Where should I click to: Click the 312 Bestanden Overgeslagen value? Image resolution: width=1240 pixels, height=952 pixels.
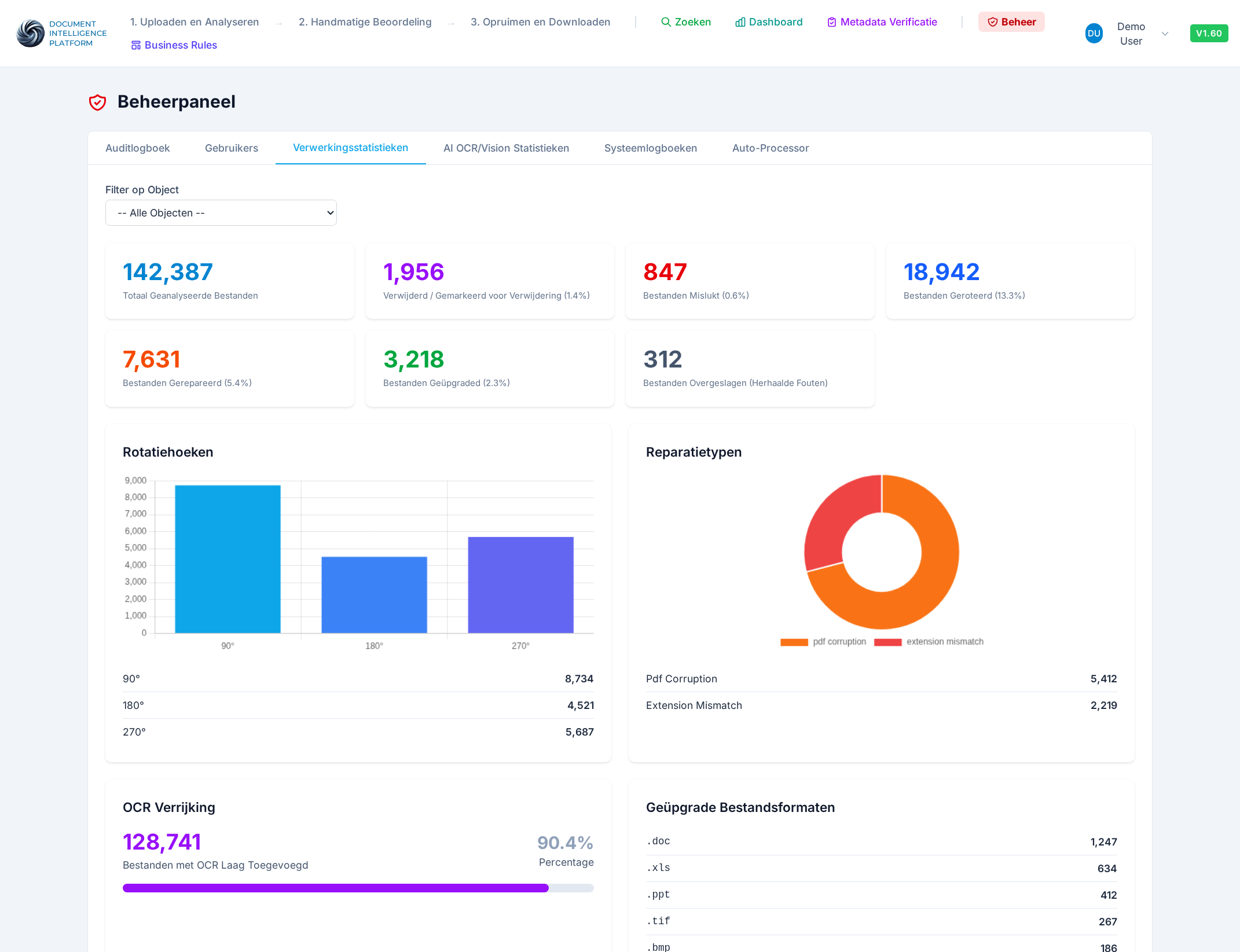click(x=663, y=359)
